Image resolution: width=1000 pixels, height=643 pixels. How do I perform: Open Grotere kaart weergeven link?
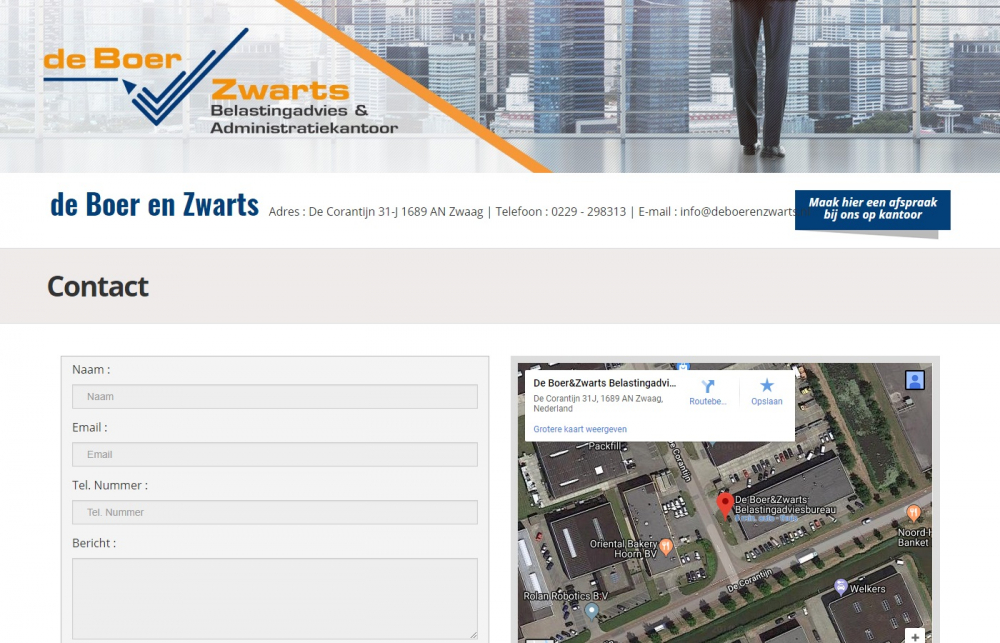(580, 429)
